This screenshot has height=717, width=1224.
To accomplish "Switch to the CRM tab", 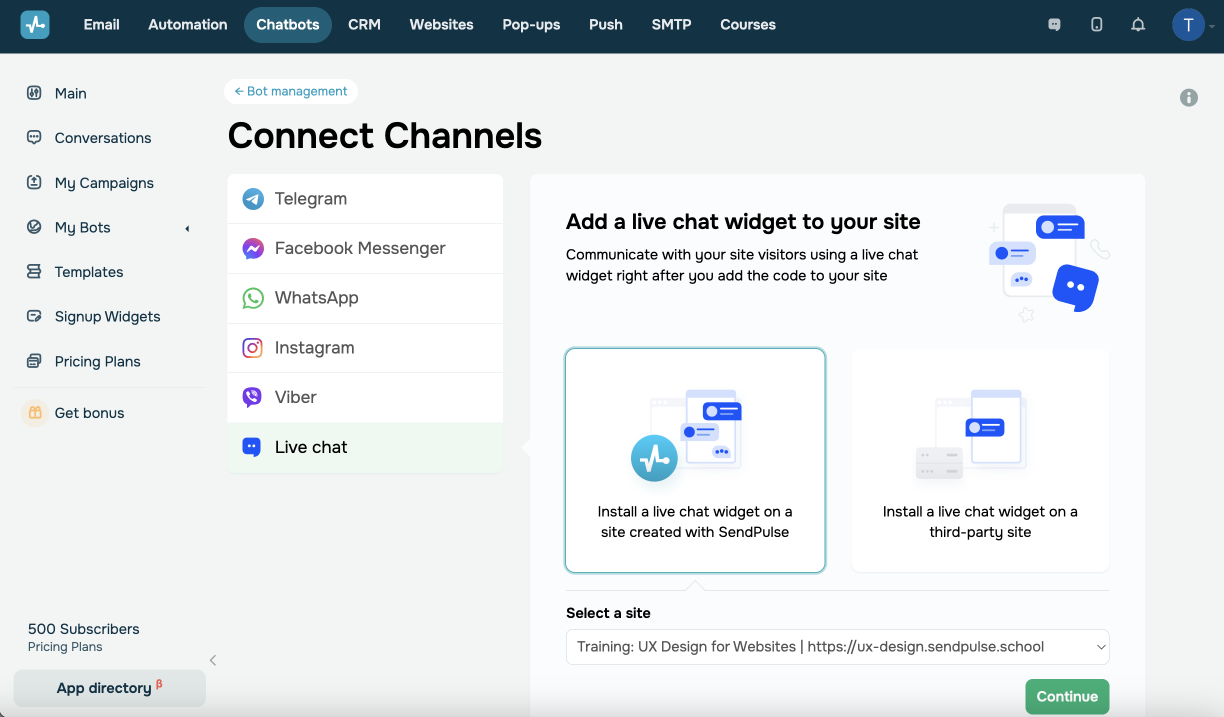I will (x=364, y=25).
